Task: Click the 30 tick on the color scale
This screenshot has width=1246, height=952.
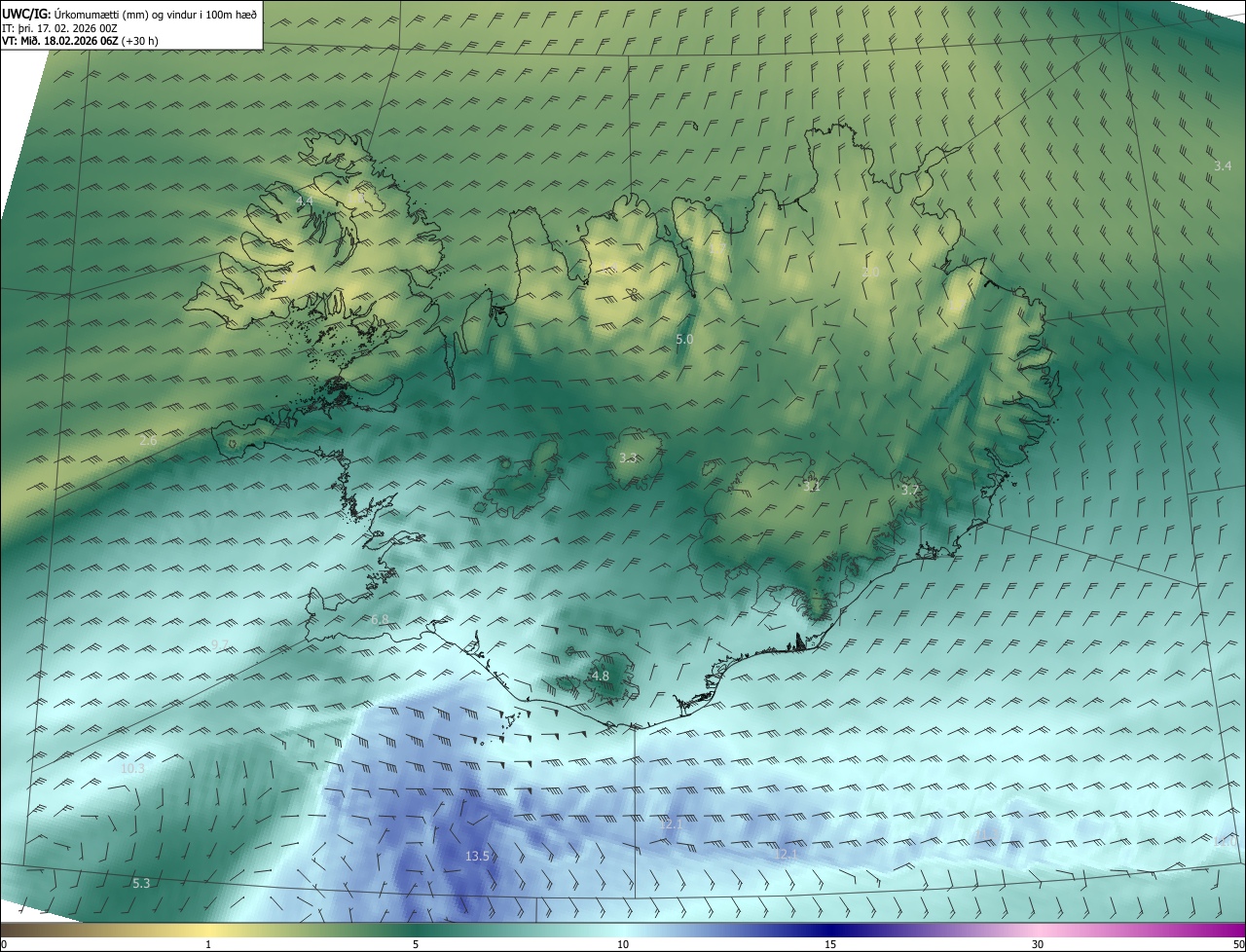Action: pyautogui.click(x=1038, y=944)
